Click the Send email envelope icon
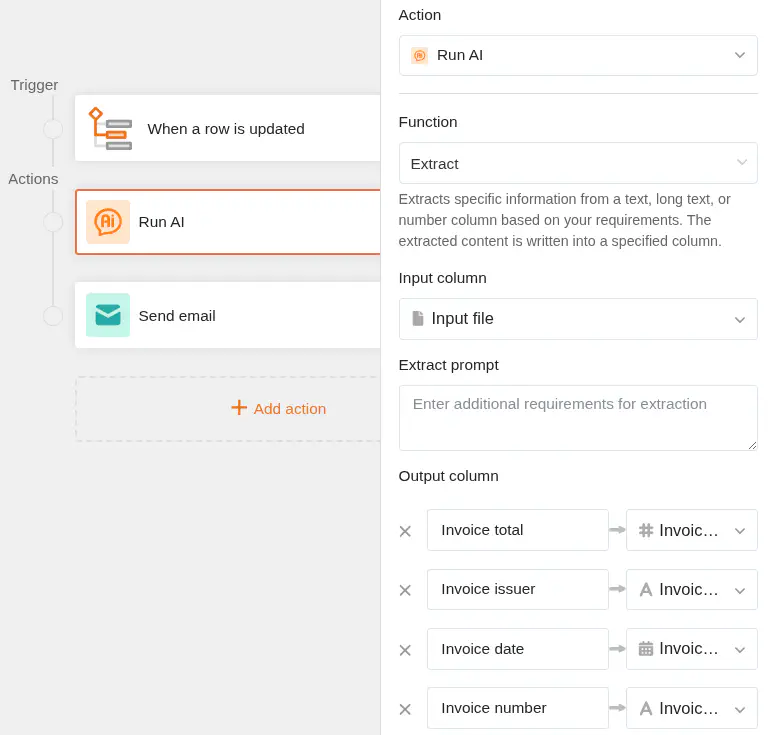 (x=108, y=315)
